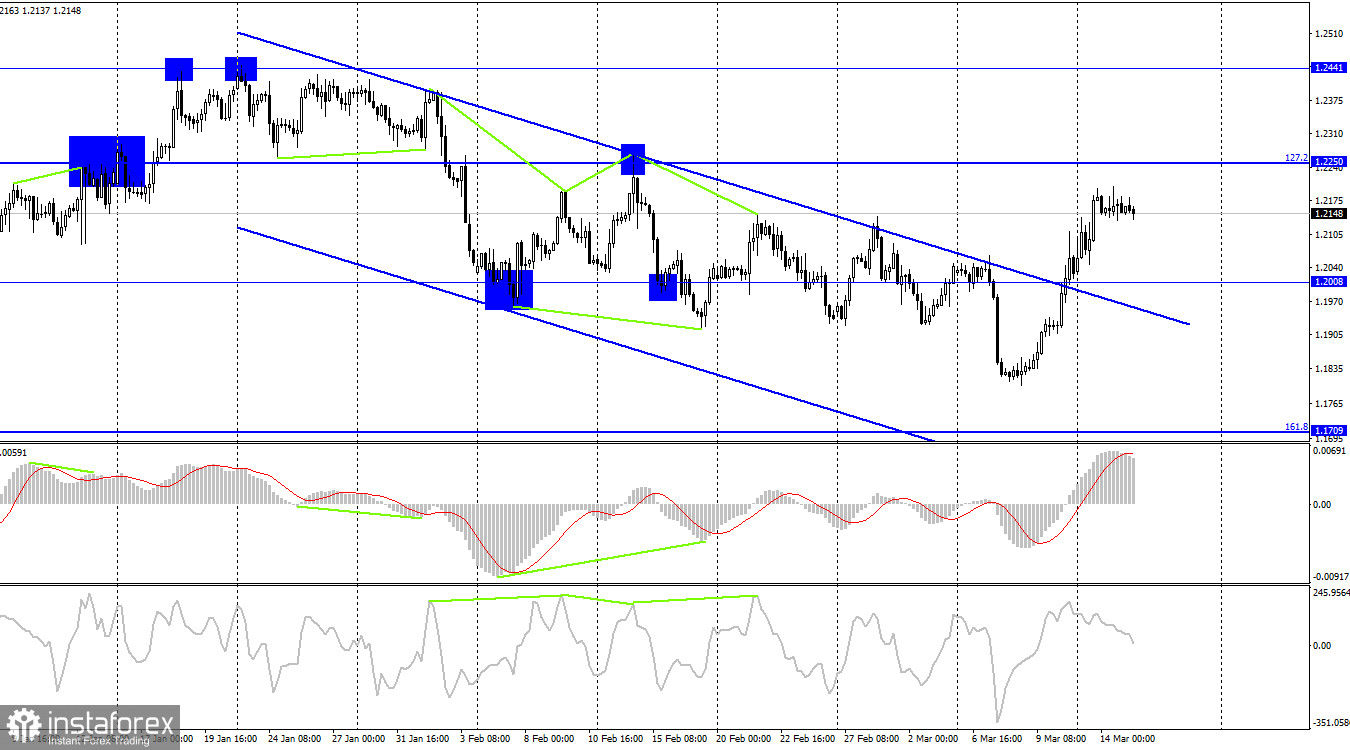Select the 1.2008 blue level price tag
1350x750 pixels.
(x=1329, y=282)
